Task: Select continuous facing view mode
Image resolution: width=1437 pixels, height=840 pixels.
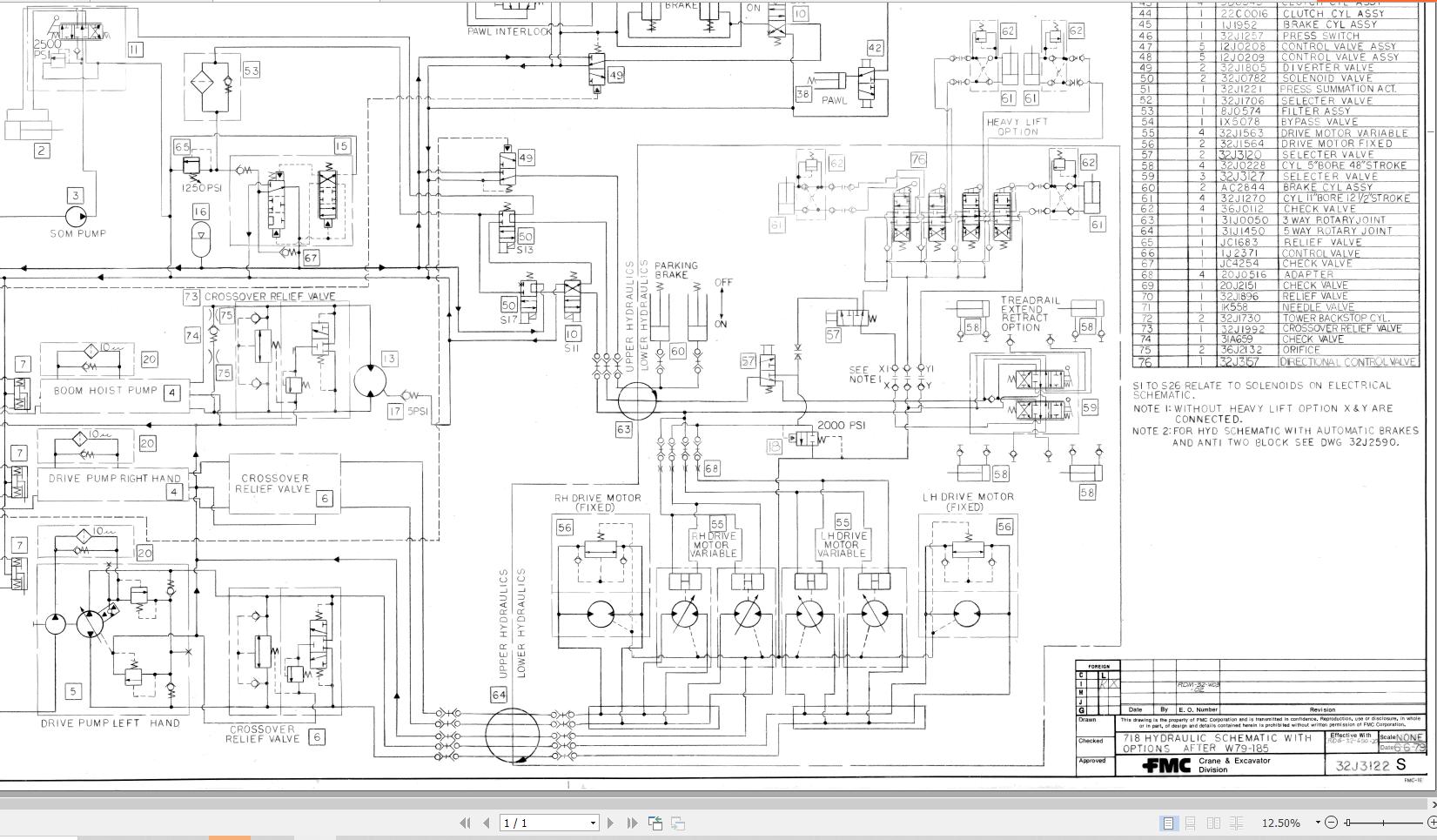Action: [1236, 823]
